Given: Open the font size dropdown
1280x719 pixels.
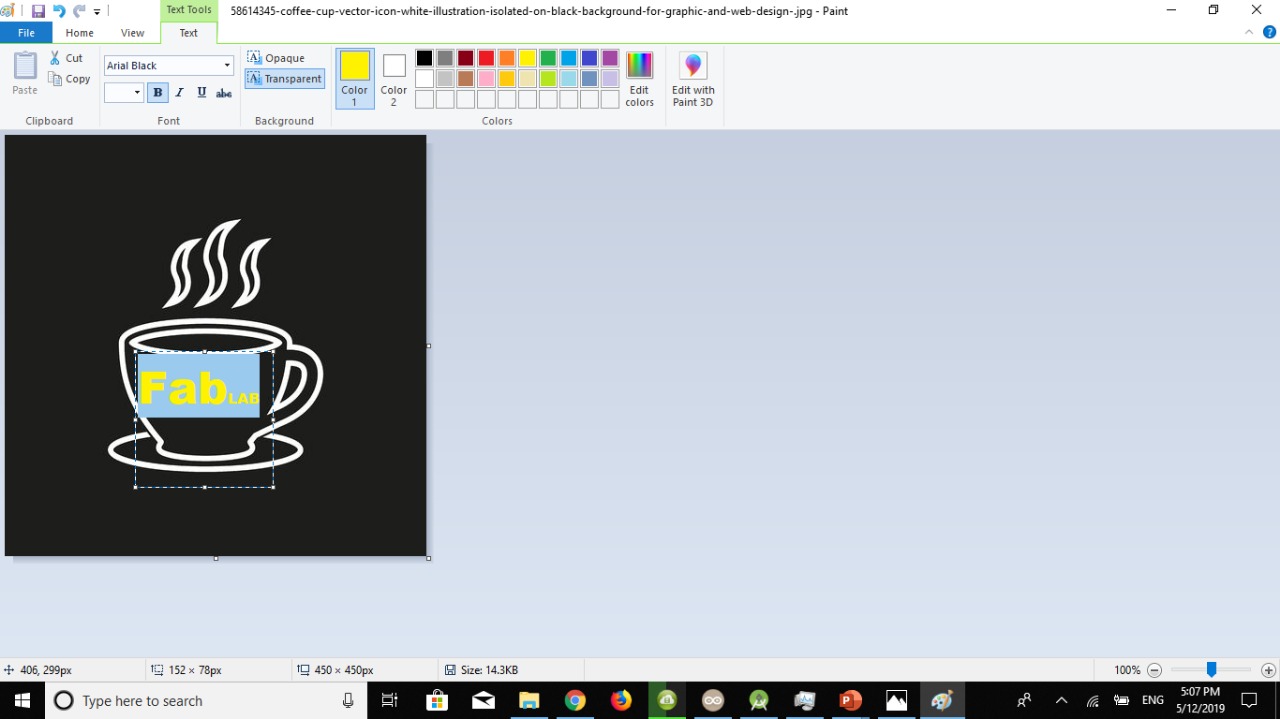Looking at the screenshot, I should pyautogui.click(x=137, y=93).
